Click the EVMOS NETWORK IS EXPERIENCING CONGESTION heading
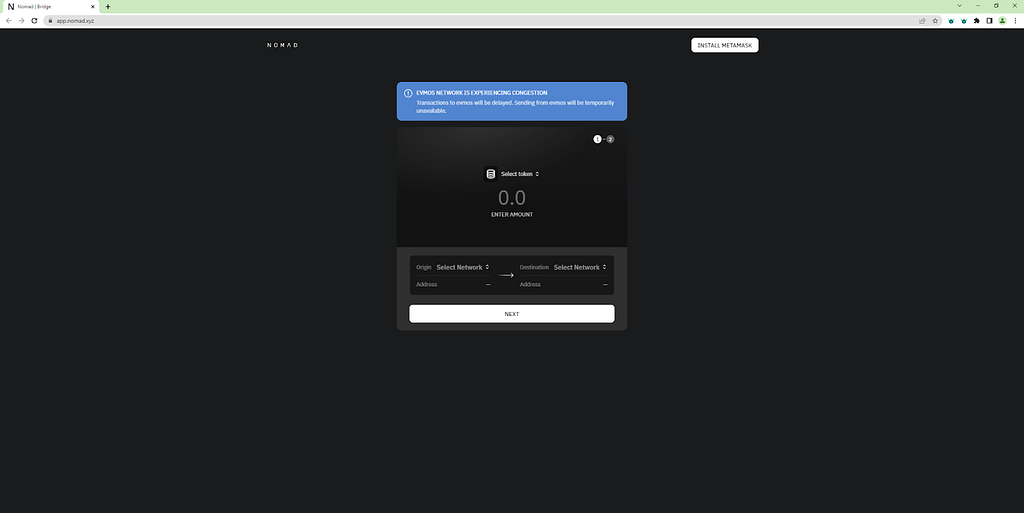Image resolution: width=1024 pixels, height=513 pixels. [x=481, y=93]
